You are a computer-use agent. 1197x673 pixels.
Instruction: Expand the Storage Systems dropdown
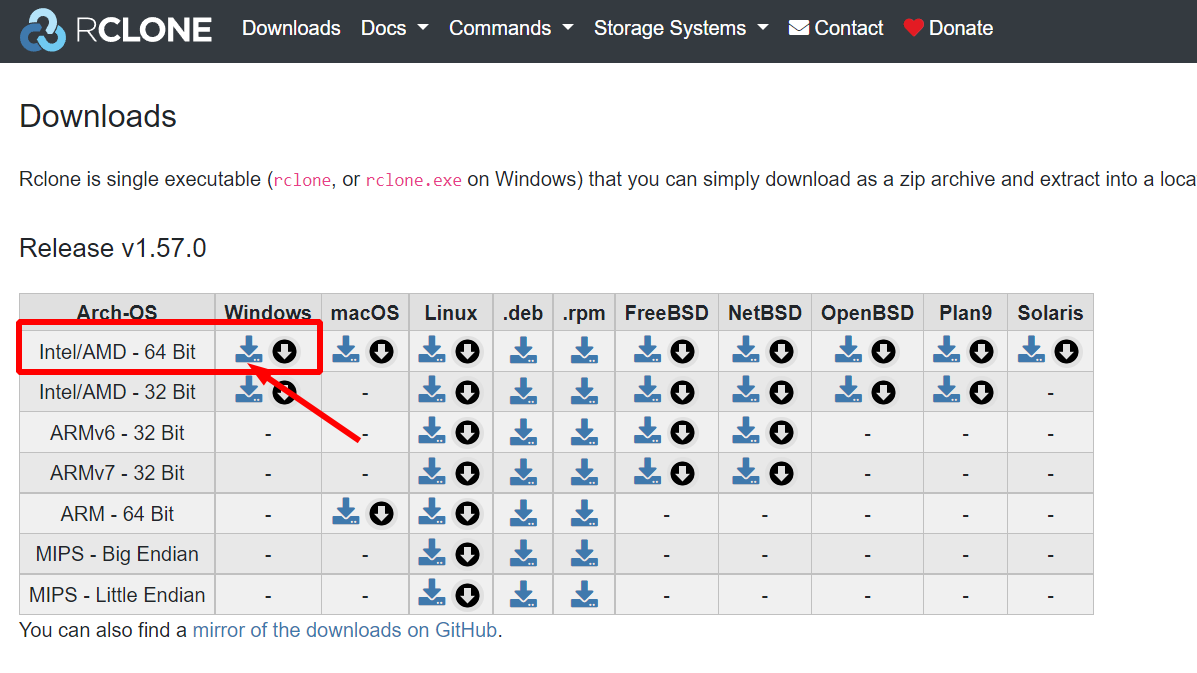tap(681, 28)
